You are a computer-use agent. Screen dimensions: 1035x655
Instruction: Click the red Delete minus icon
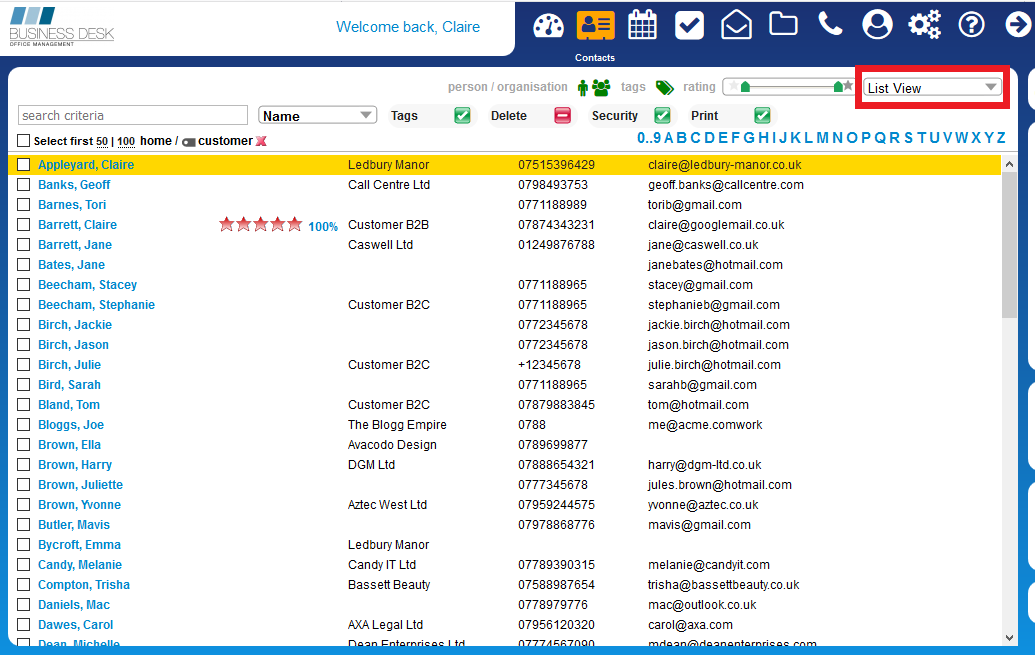pos(562,116)
